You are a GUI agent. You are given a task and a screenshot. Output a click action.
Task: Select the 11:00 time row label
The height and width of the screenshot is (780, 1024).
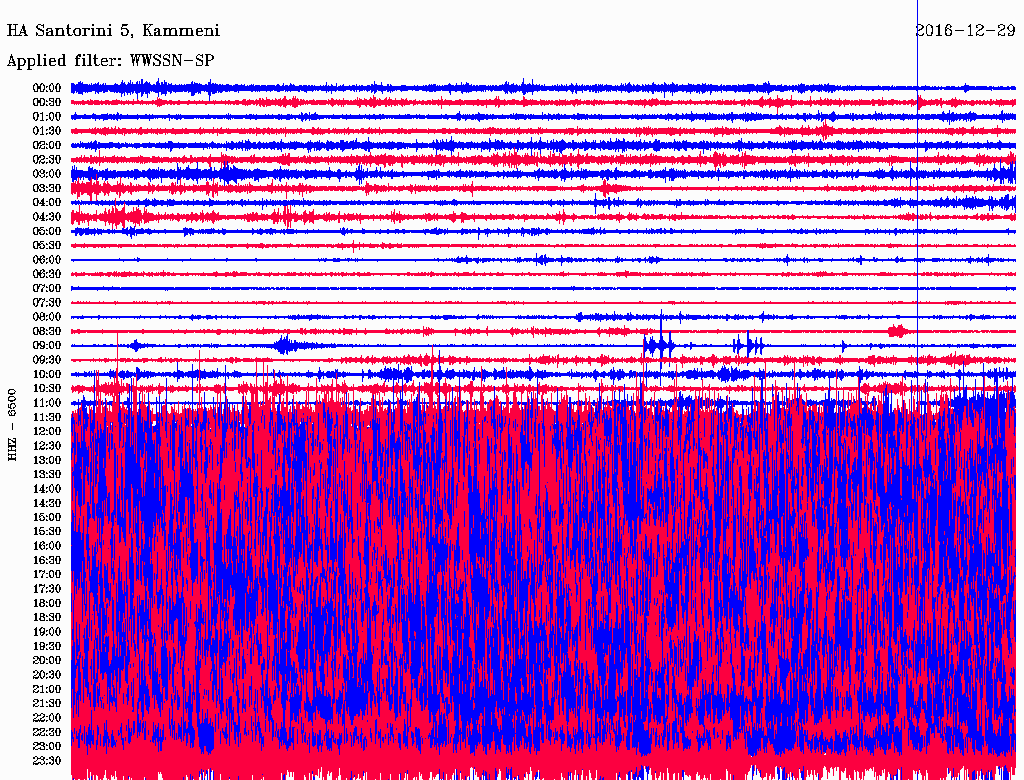pyautogui.click(x=47, y=403)
